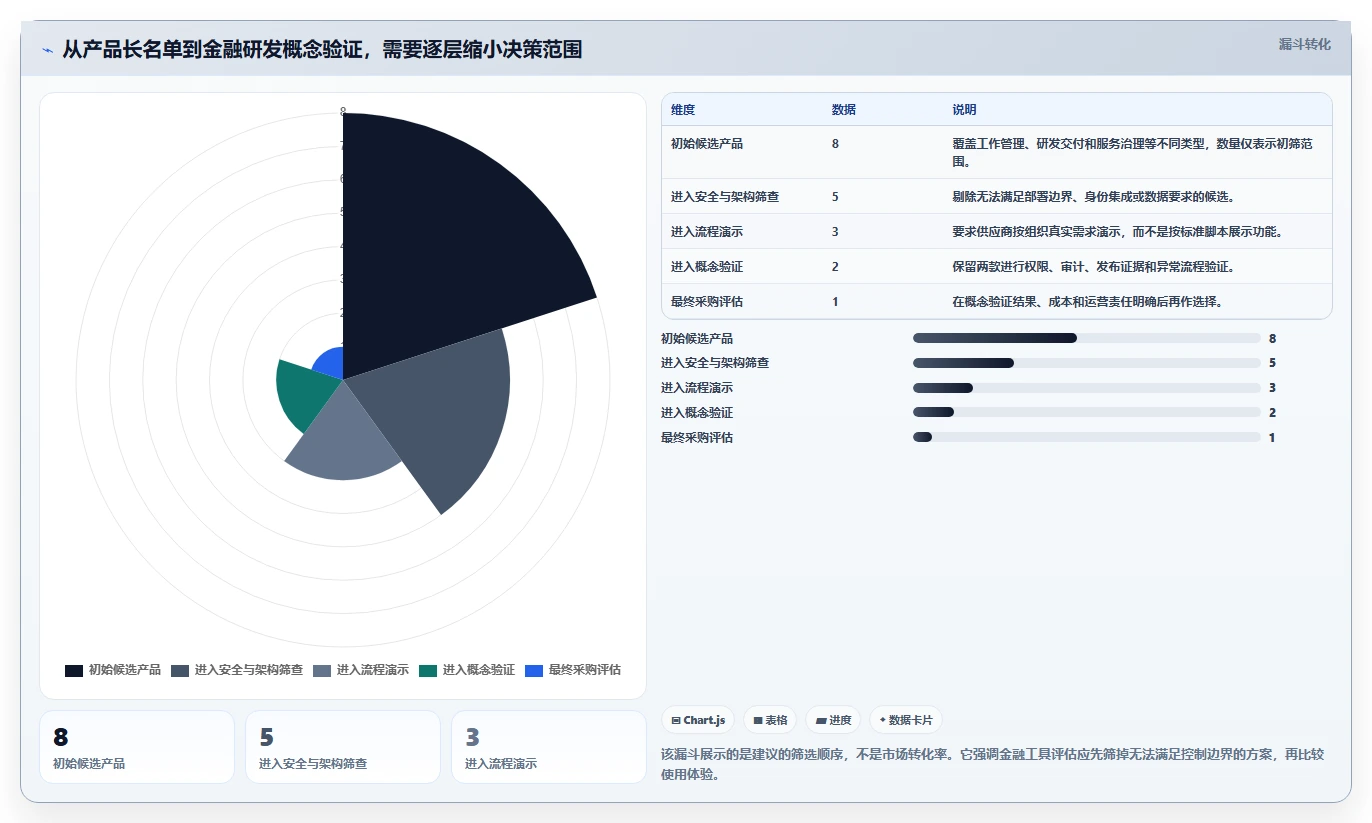Screen dimensions: 1372x823
Task: Select table cell 进入安全与架构筛查
Action: (725, 197)
